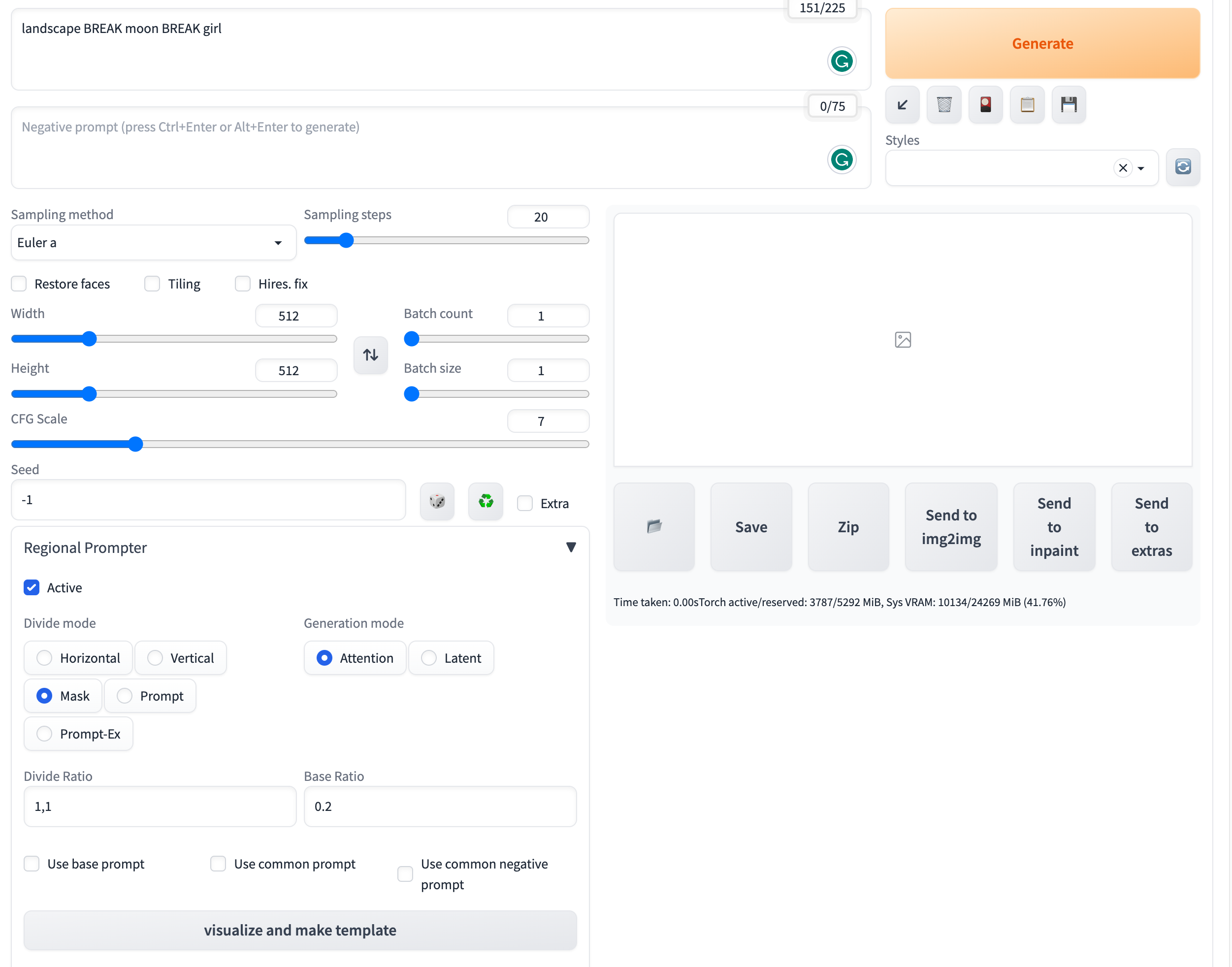This screenshot has width=1232, height=967.
Task: Click the Divide Ratio input field
Action: 160,806
